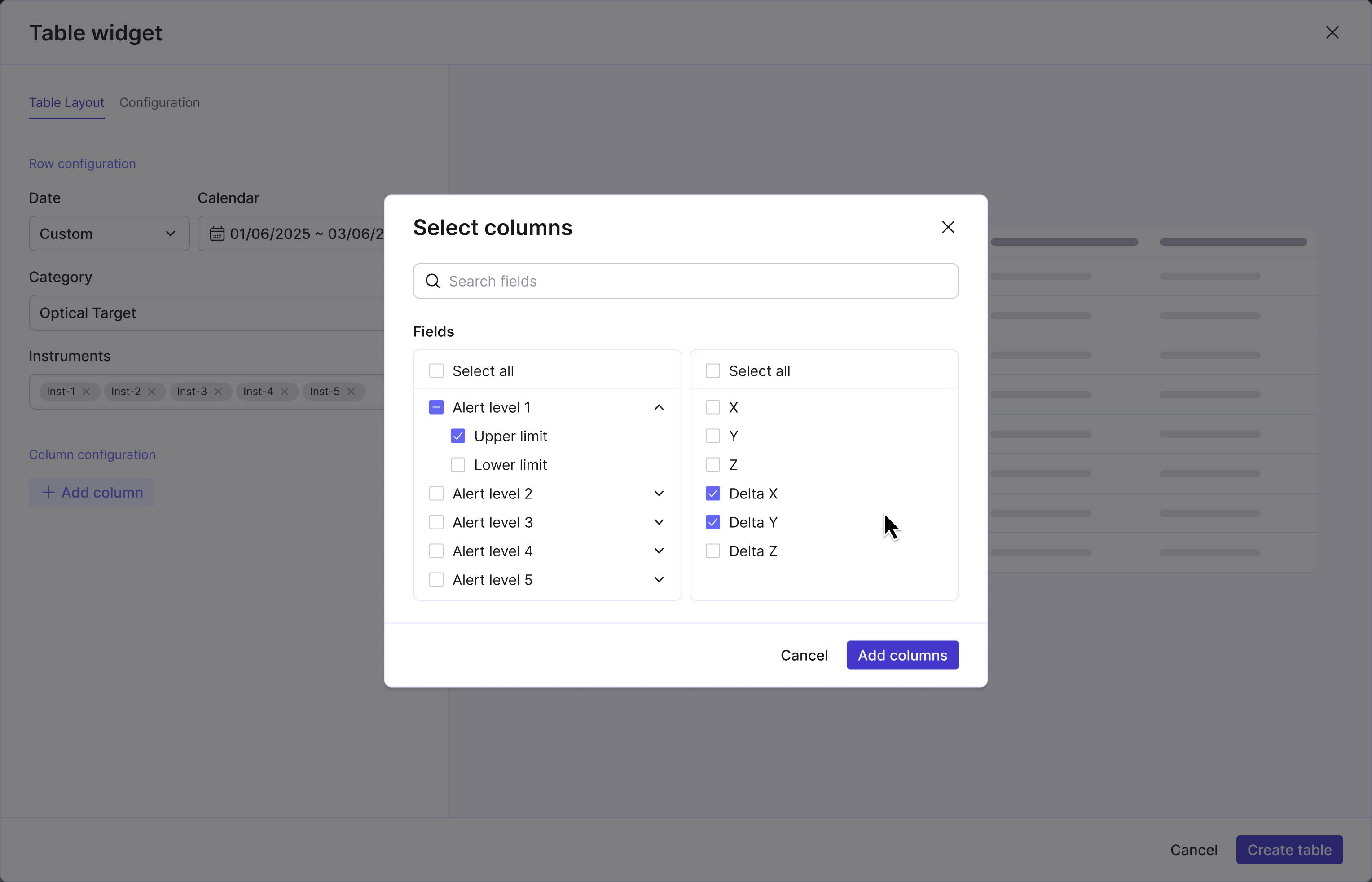
Task: Enable the Delta Z checkbox
Action: pyautogui.click(x=712, y=551)
